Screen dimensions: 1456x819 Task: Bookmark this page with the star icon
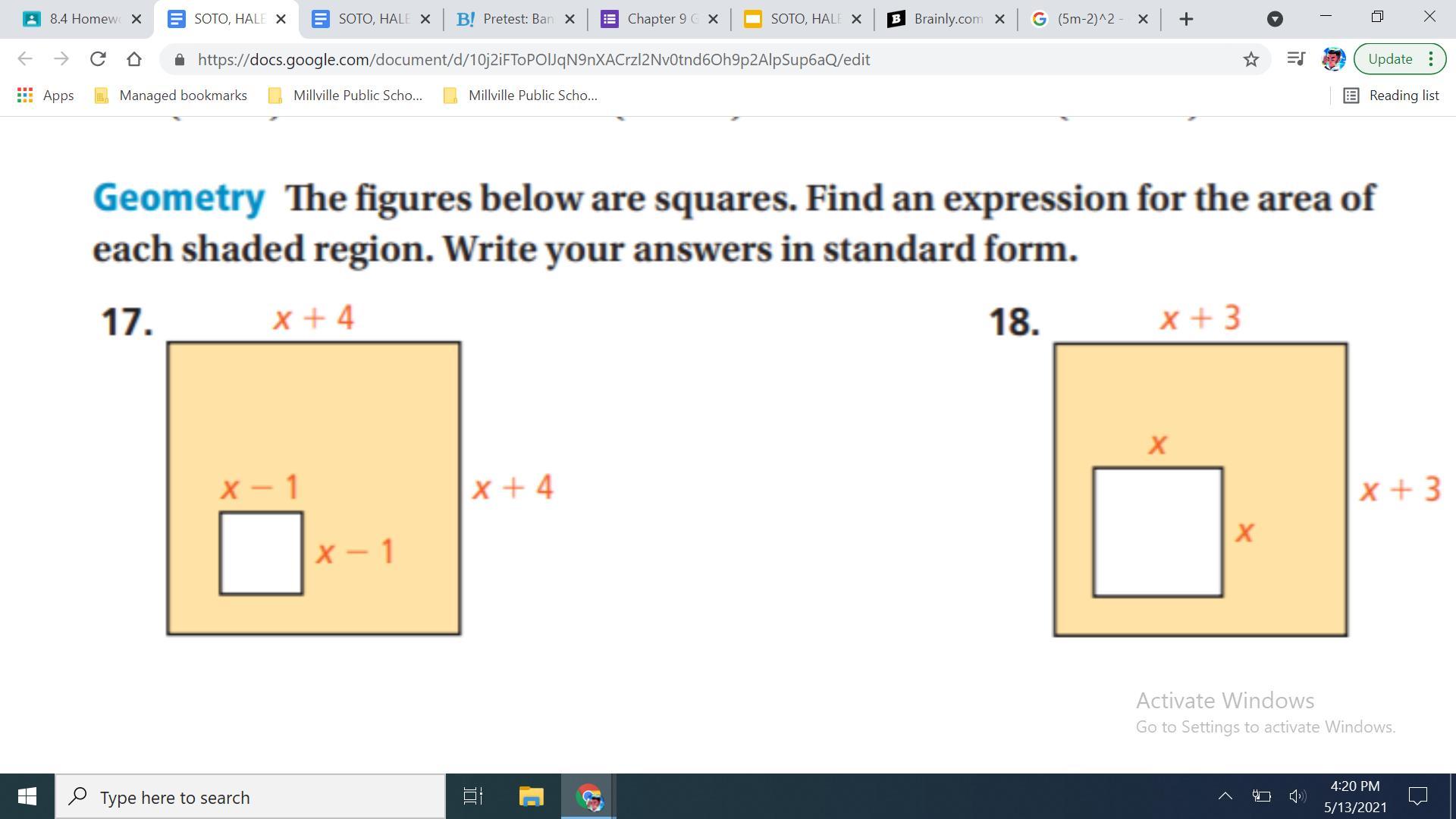[1250, 59]
